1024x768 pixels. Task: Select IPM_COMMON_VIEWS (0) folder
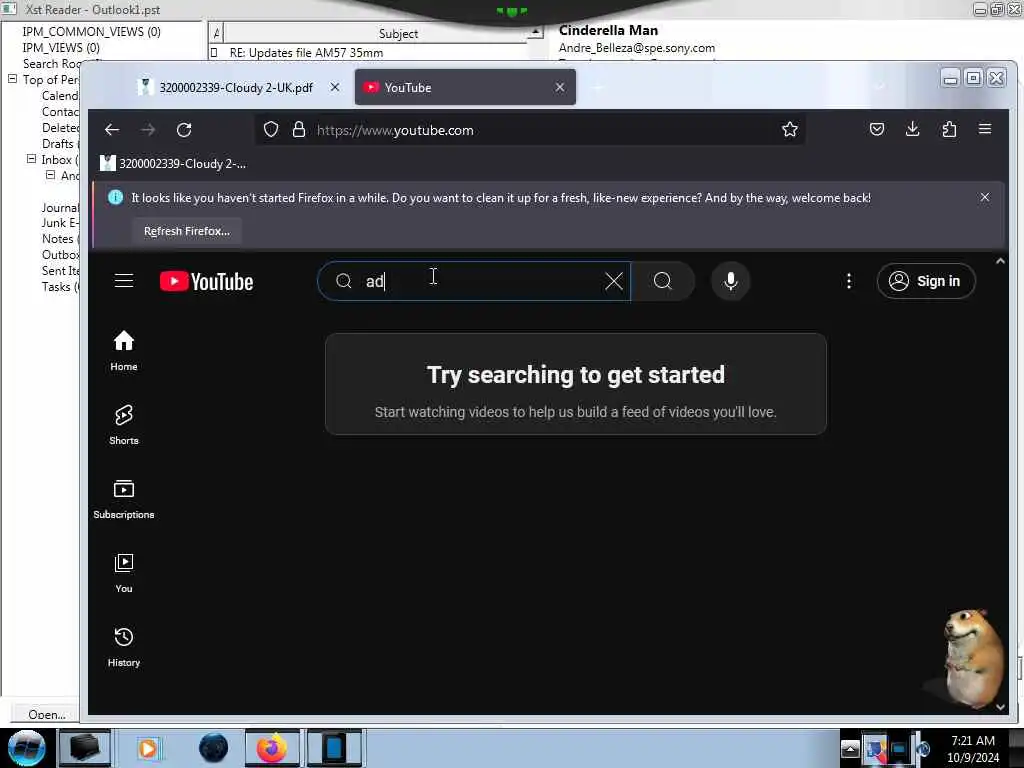[91, 31]
